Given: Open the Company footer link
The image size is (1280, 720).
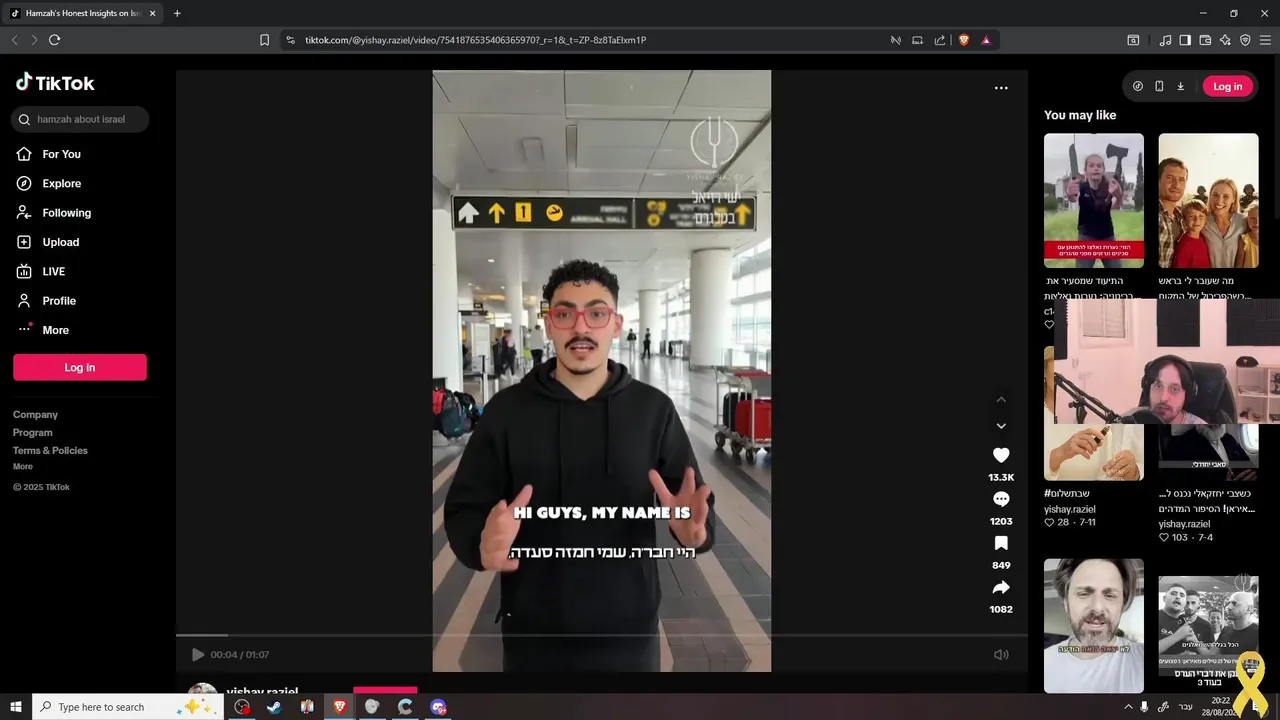Looking at the screenshot, I should (x=35, y=414).
